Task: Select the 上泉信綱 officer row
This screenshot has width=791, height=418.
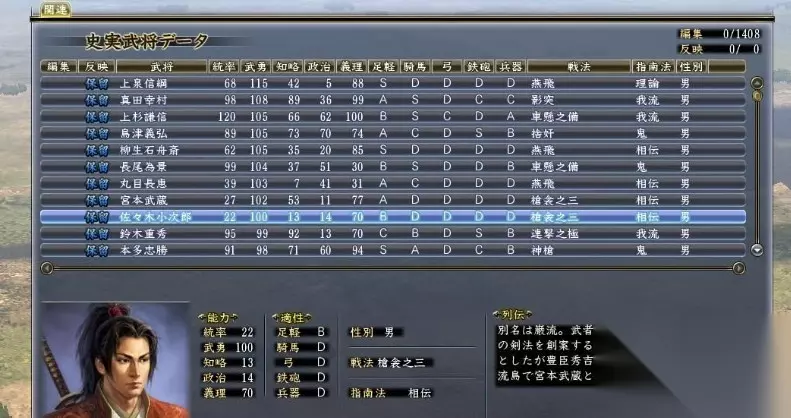Action: 393,83
